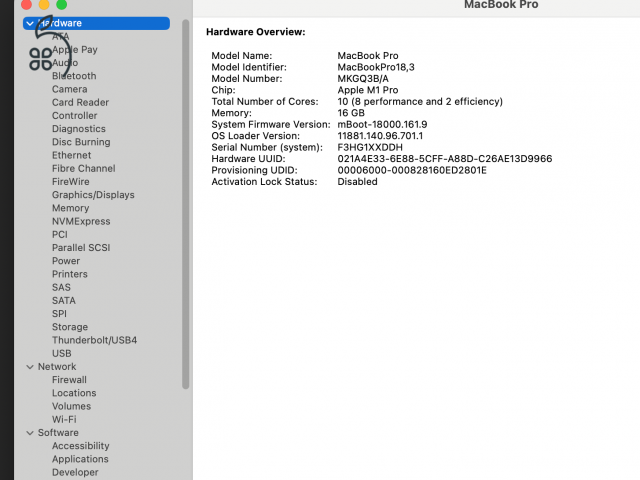This screenshot has height=480, width=640.
Task: Open Card Reader information
Action: point(80,102)
